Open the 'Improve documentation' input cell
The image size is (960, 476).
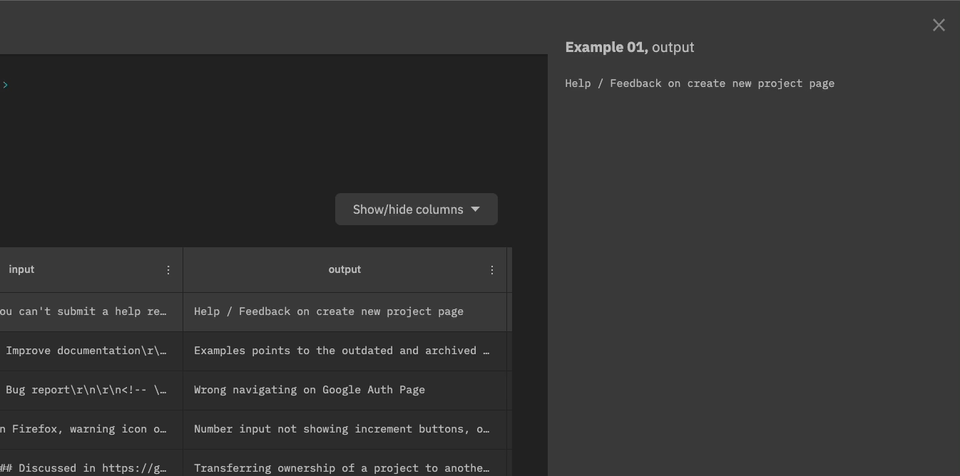pos(86,351)
